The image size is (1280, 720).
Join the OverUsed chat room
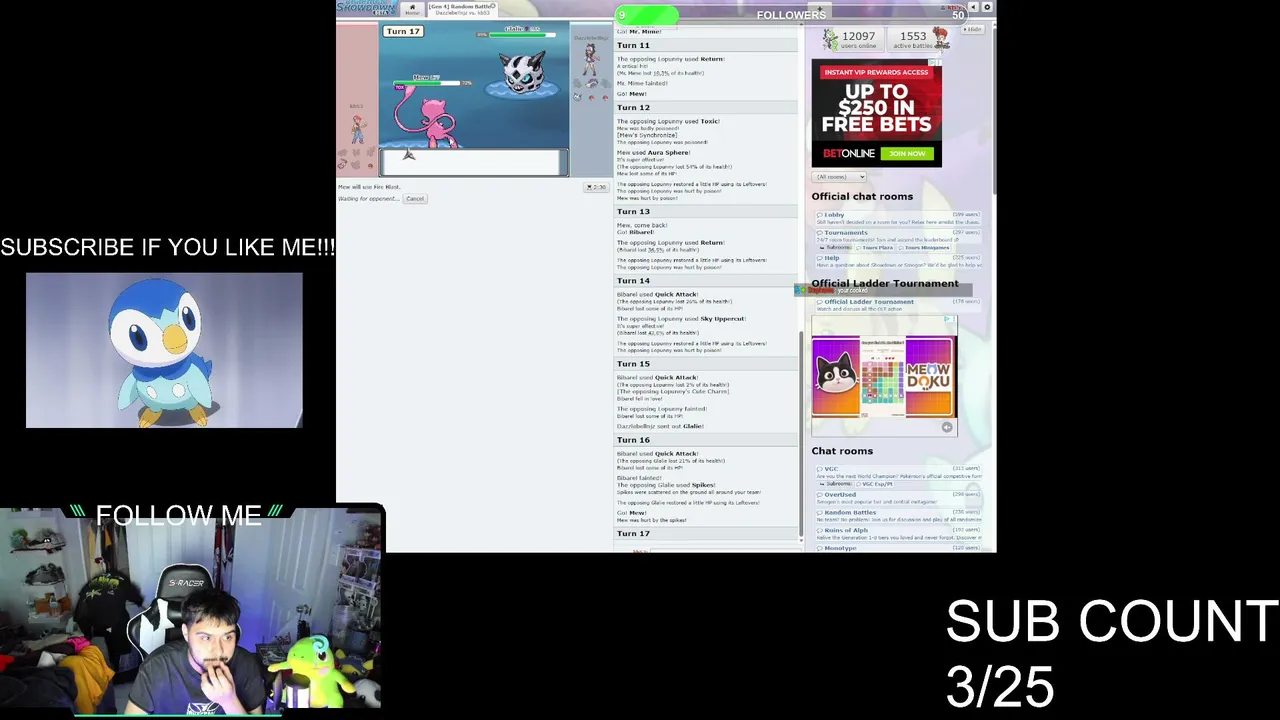pyautogui.click(x=897, y=498)
